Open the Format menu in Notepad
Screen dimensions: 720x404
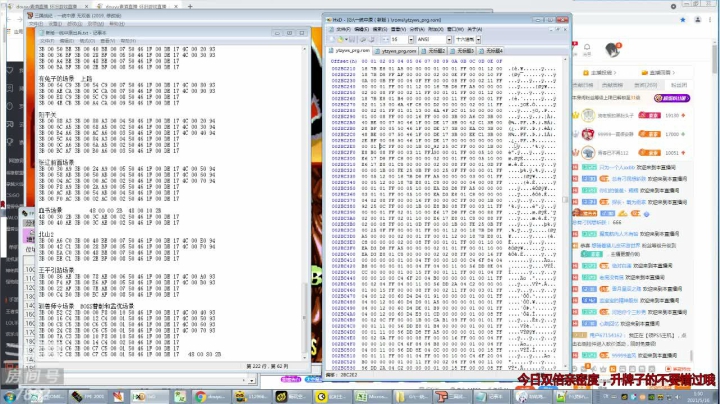(x=87, y=41)
